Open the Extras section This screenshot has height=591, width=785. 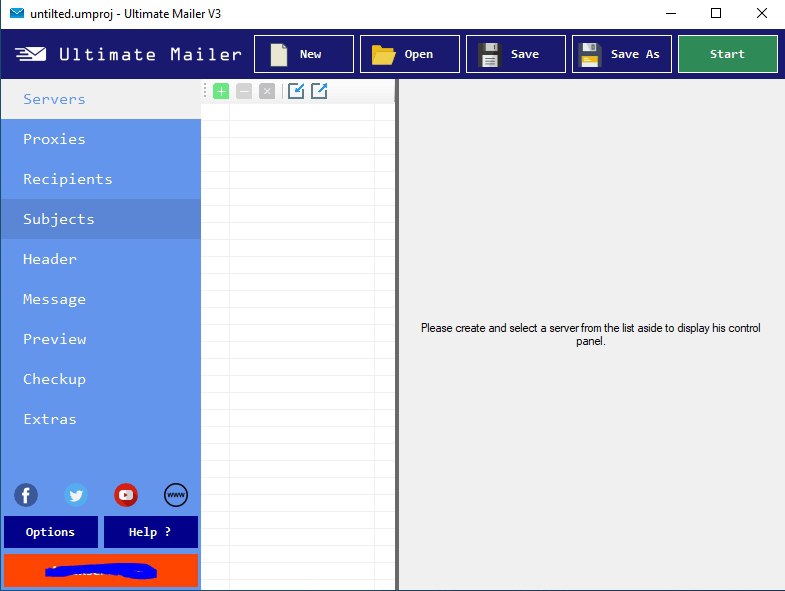tap(101, 419)
